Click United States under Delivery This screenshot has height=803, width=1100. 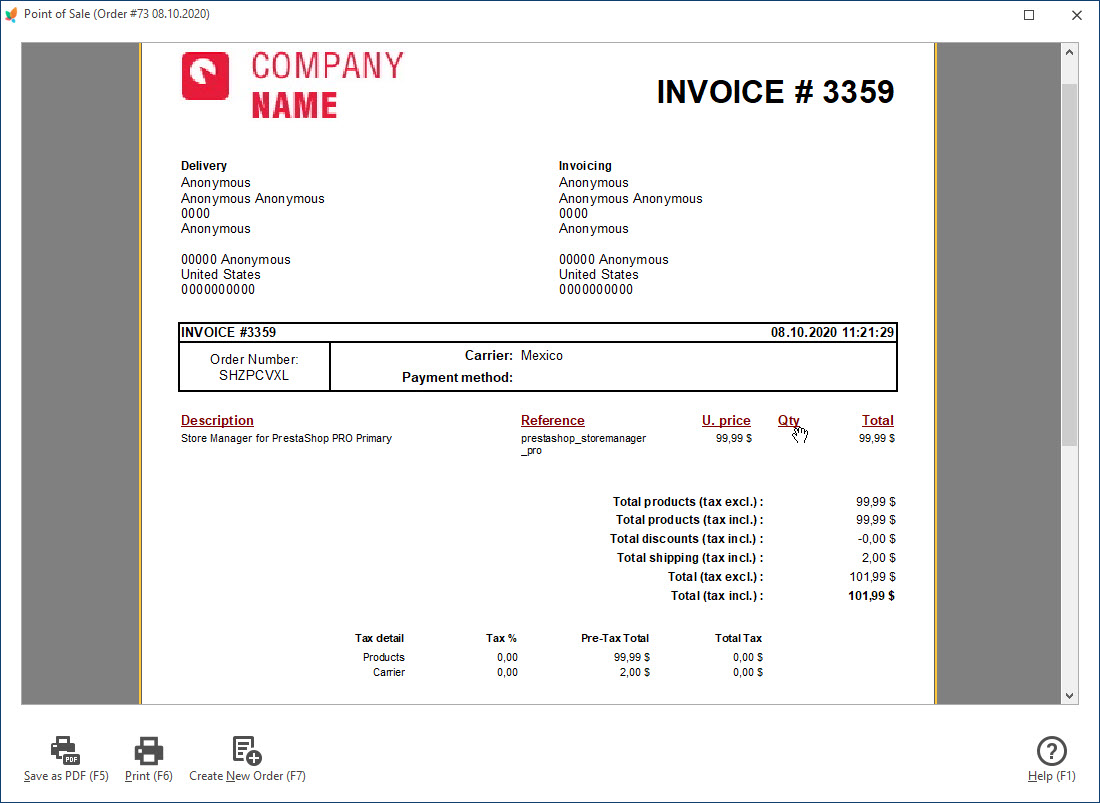click(x=221, y=274)
